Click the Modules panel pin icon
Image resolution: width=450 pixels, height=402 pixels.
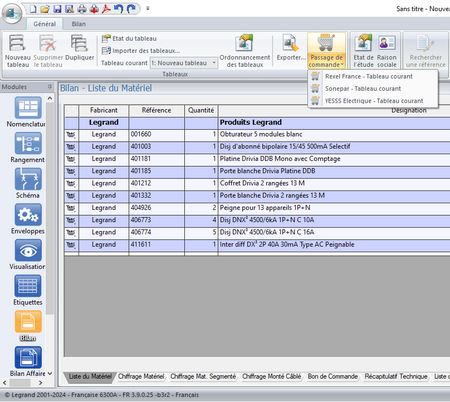[x=50, y=87]
